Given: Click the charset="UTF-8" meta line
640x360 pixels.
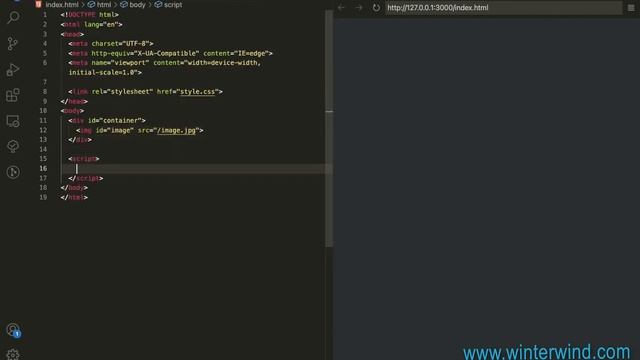Looking at the screenshot, I should (x=111, y=44).
